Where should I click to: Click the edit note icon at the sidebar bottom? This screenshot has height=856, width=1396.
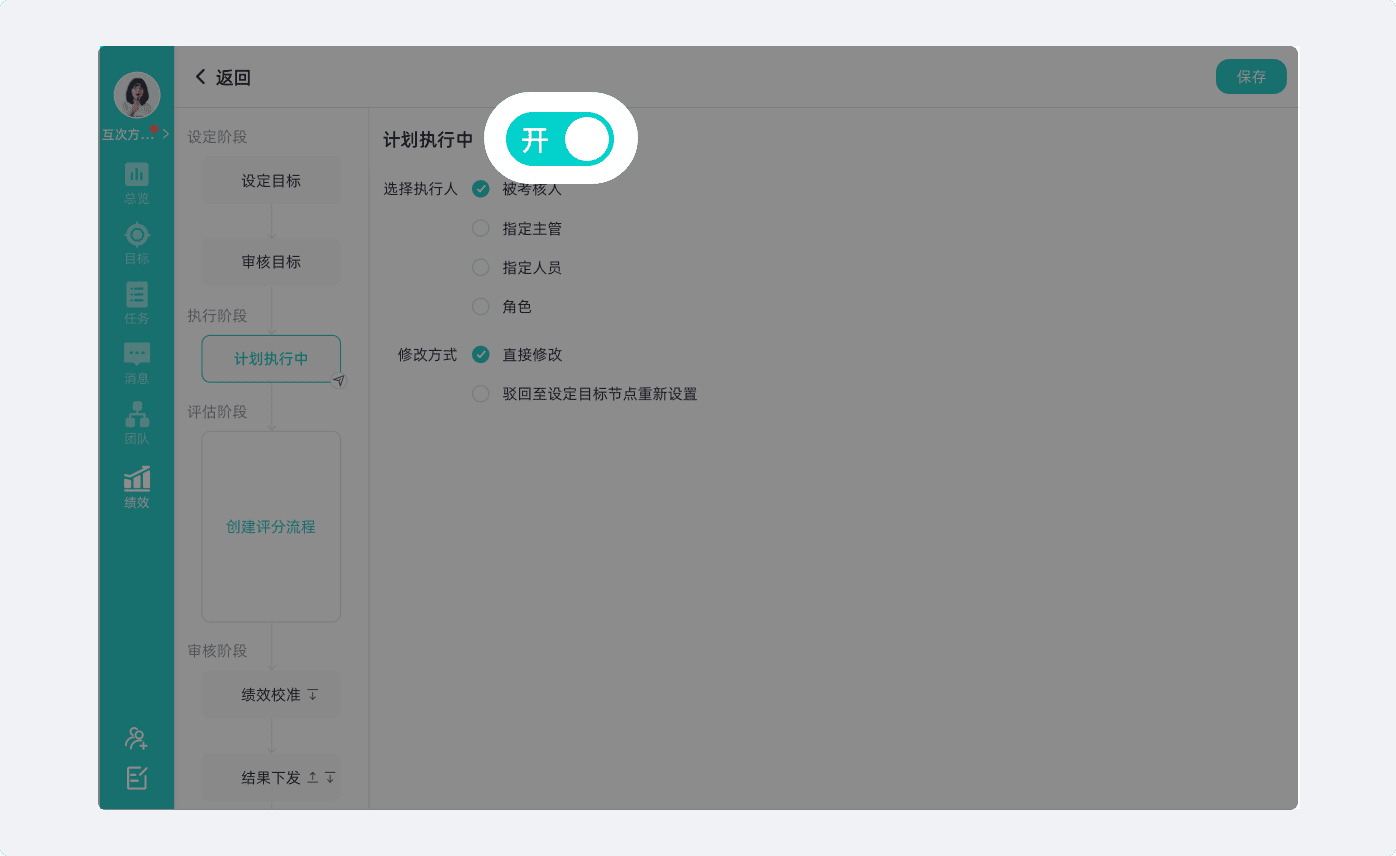[137, 778]
